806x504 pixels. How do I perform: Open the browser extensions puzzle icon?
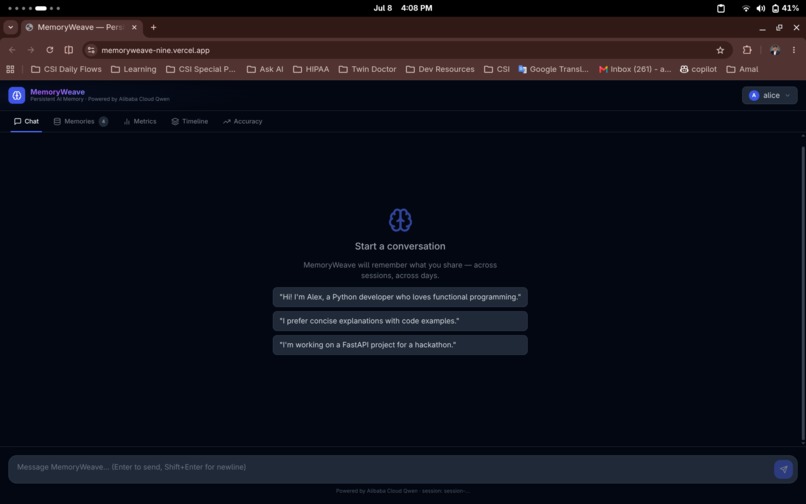[x=747, y=50]
